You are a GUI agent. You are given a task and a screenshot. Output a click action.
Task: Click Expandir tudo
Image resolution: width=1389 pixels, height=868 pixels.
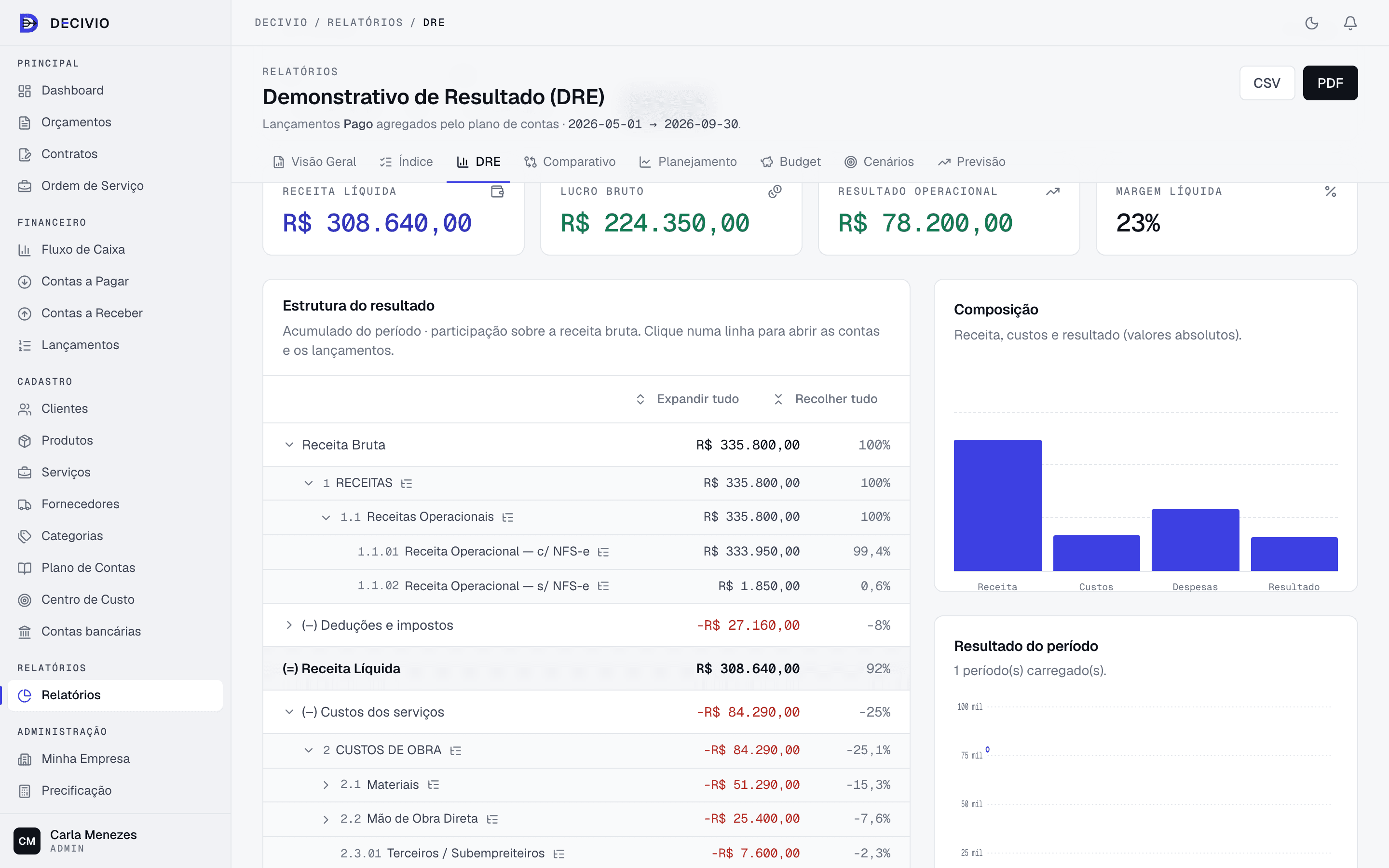[x=687, y=399]
